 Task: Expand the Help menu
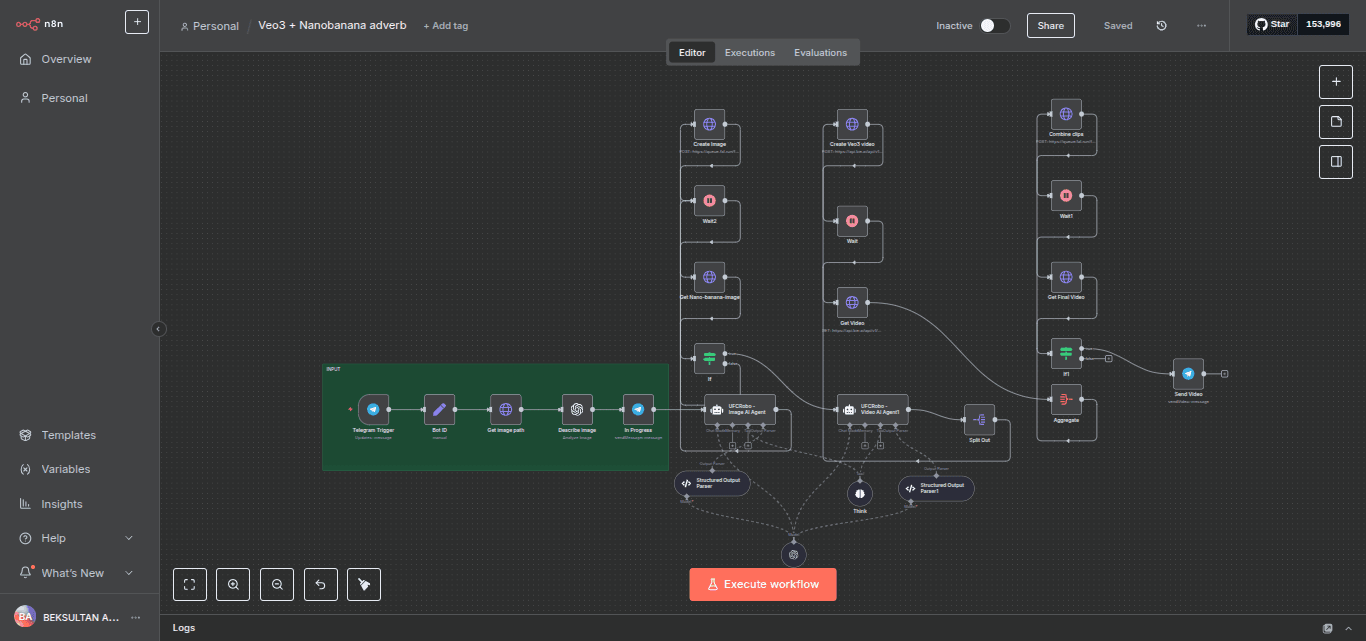128,538
